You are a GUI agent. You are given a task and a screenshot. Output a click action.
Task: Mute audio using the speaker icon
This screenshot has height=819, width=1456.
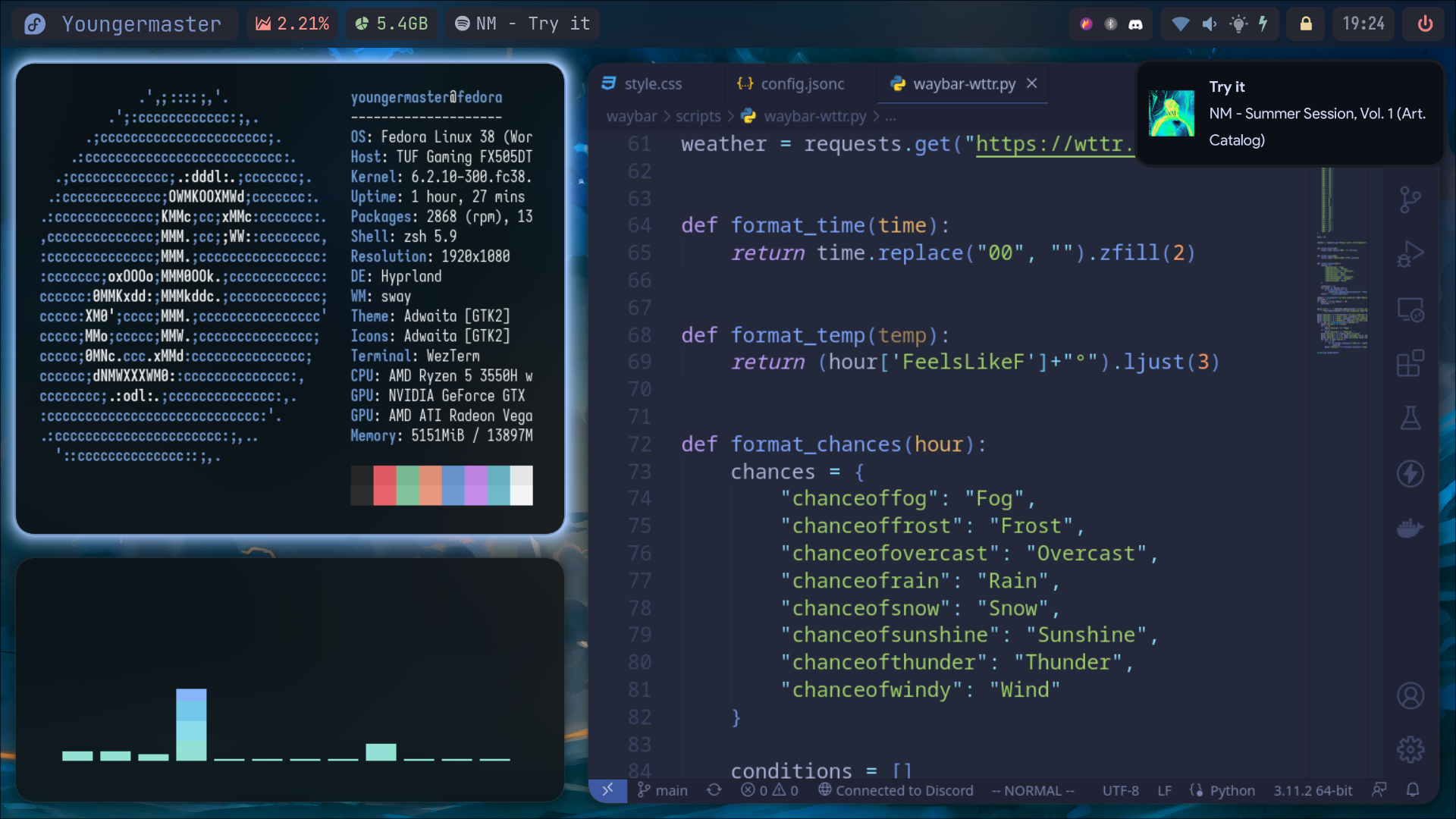[x=1210, y=24]
